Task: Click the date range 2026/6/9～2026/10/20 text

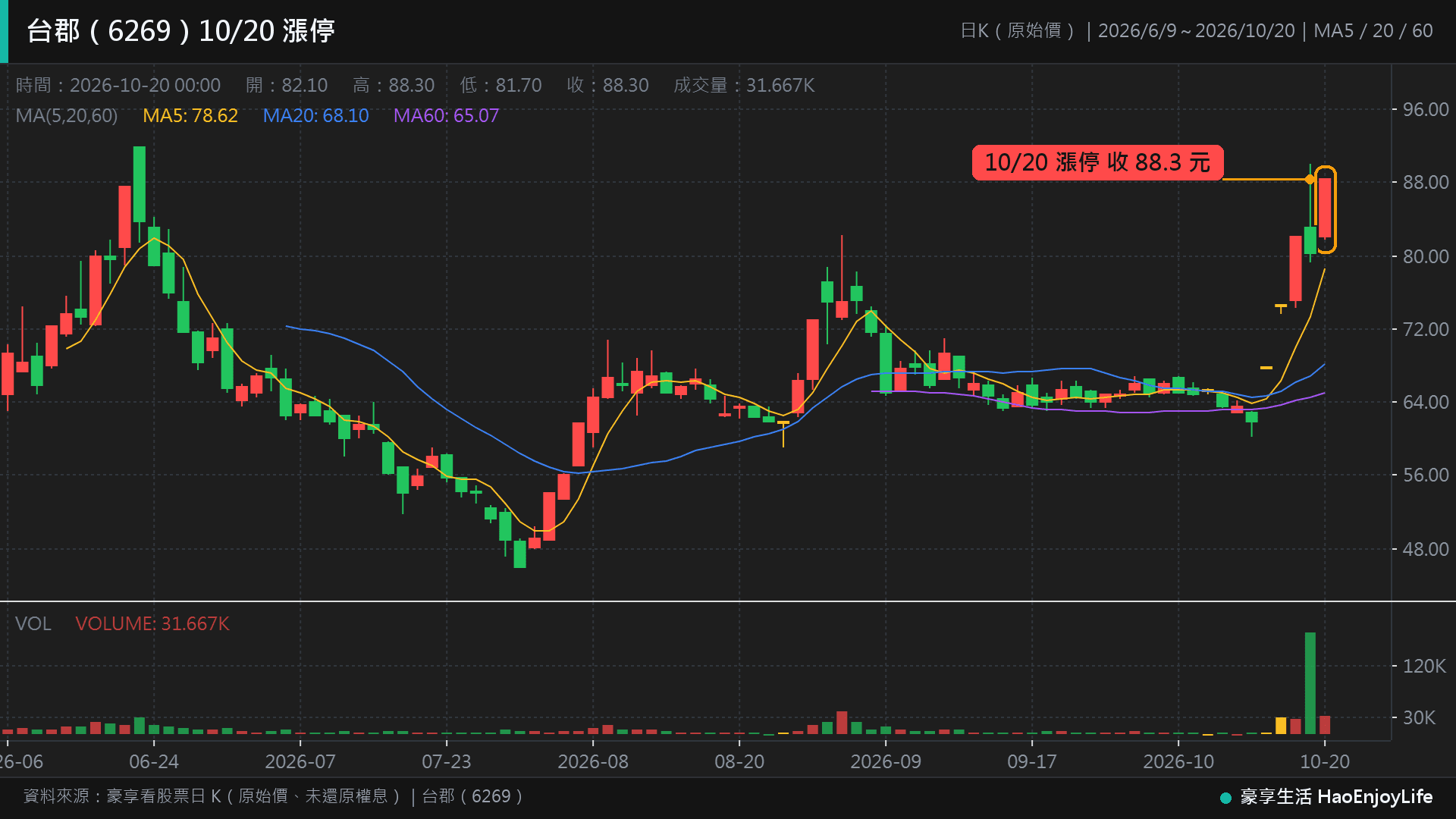Action: (x=1196, y=30)
